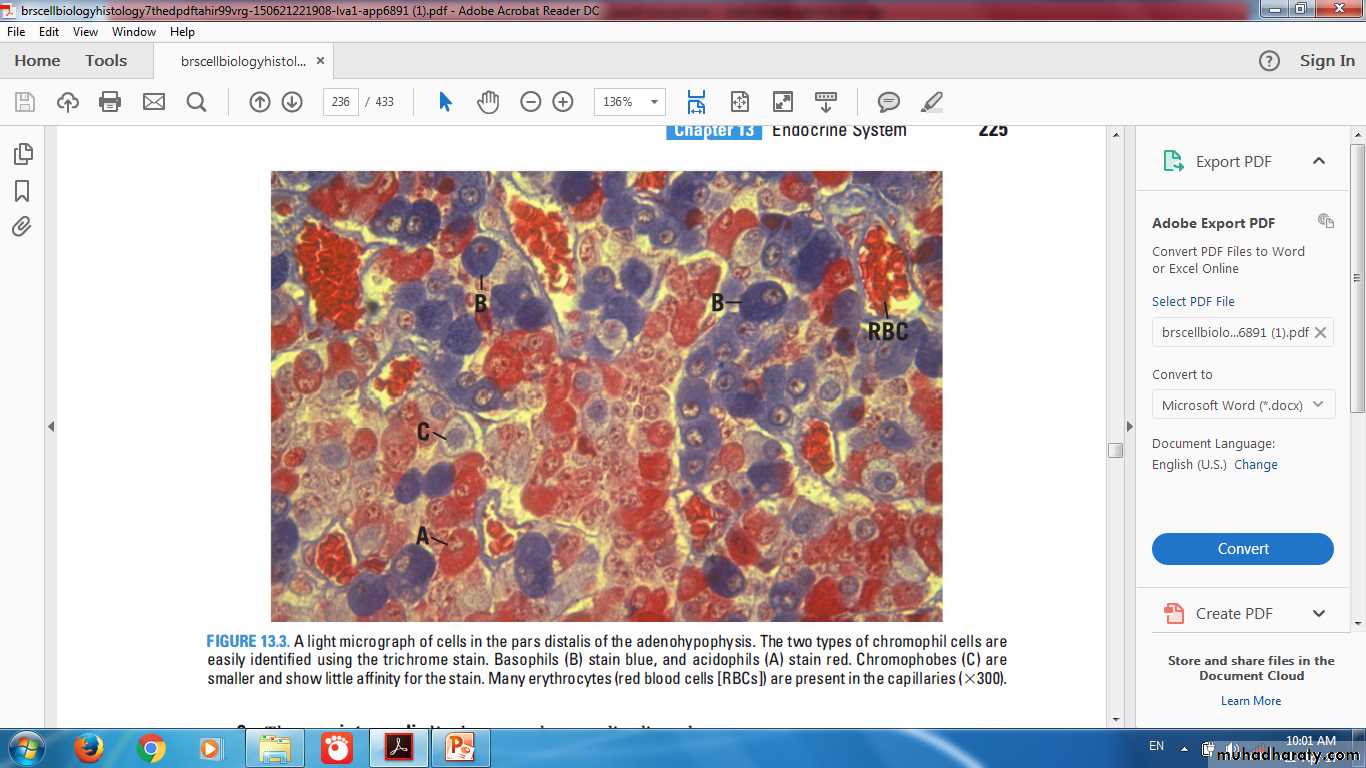
Task: Collapse the Export PDF section
Action: pyautogui.click(x=1318, y=161)
